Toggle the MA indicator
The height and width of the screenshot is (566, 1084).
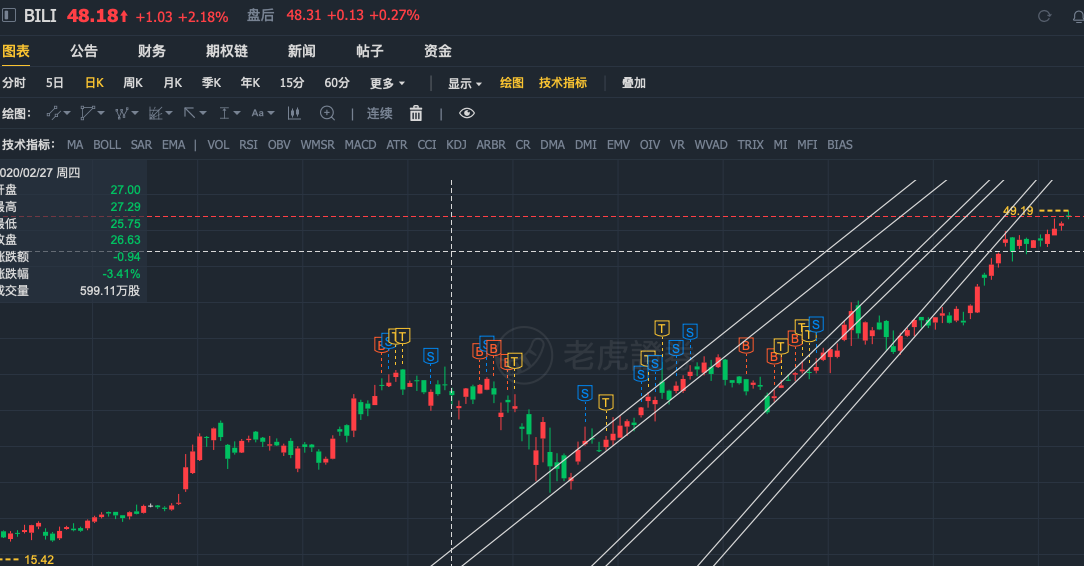click(75, 145)
